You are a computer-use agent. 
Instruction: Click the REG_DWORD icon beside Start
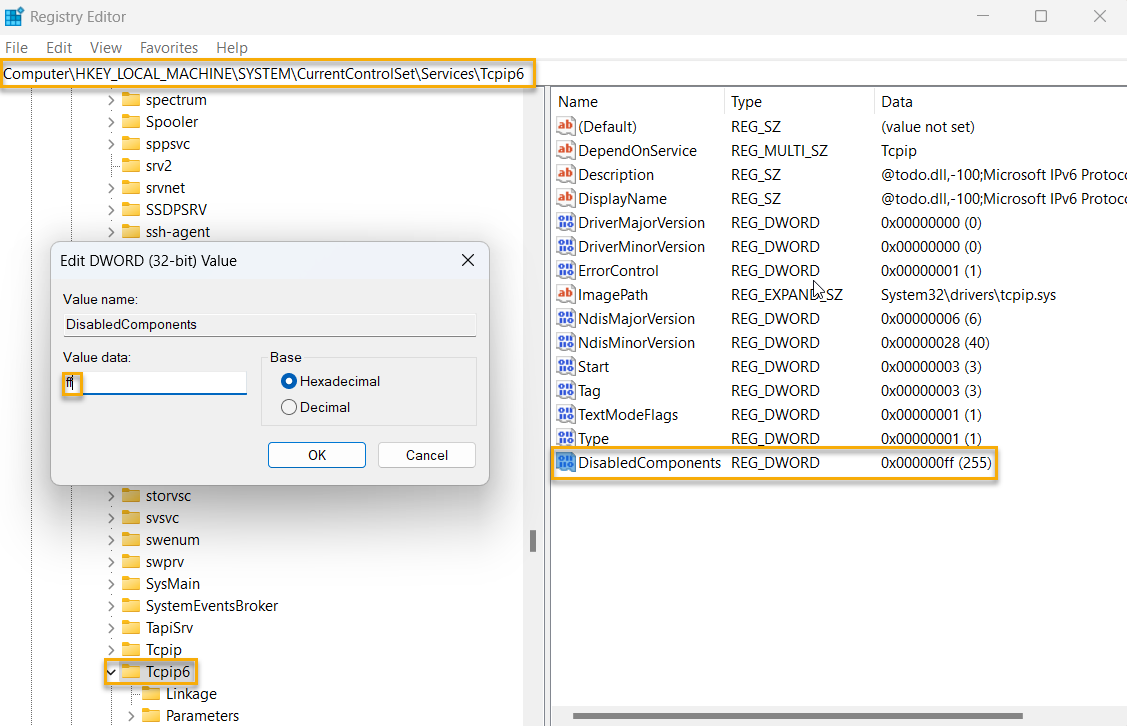565,366
